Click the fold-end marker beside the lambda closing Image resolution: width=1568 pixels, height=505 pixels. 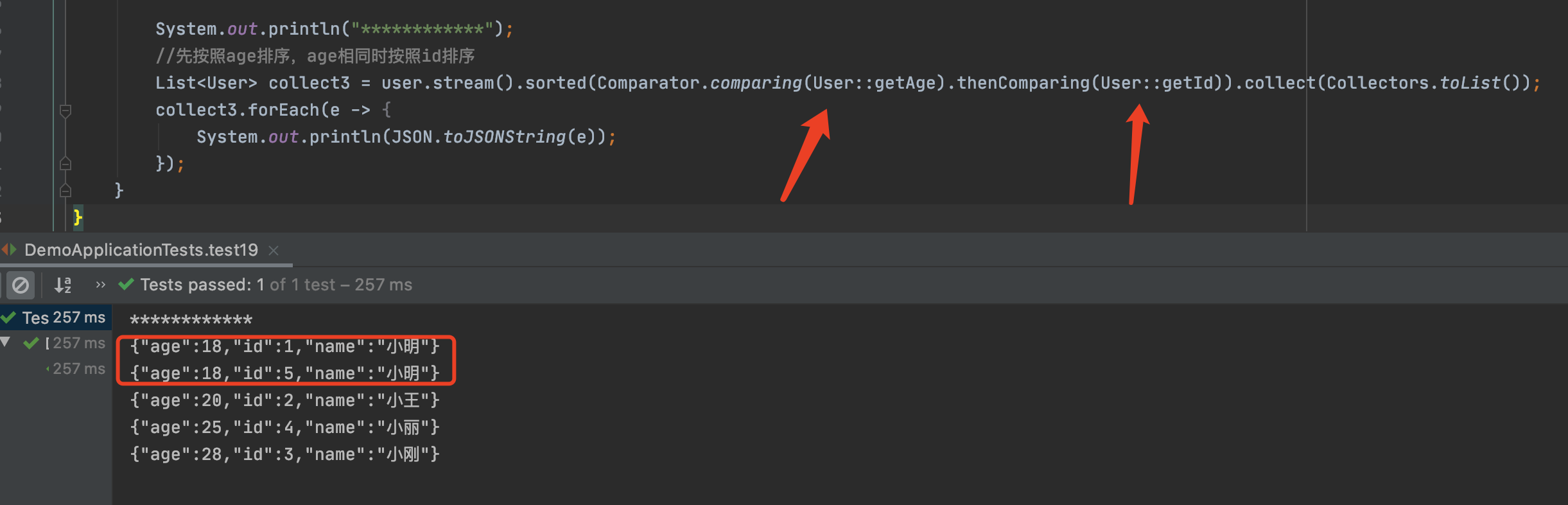65,164
